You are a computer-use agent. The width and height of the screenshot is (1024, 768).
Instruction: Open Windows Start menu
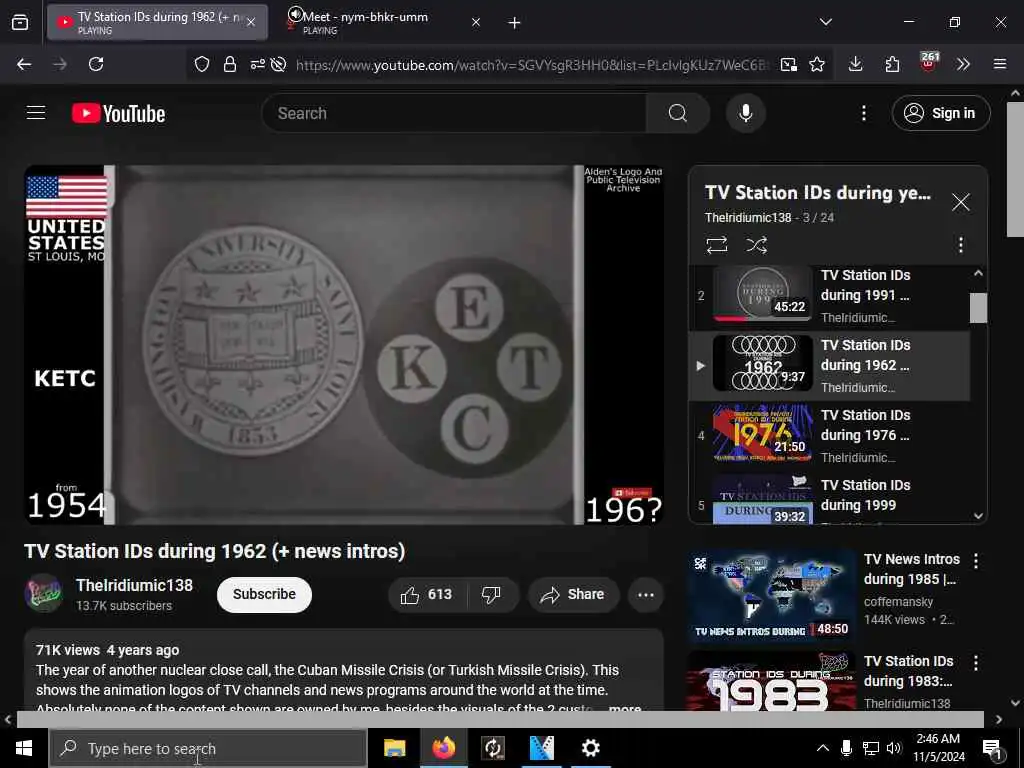24,748
